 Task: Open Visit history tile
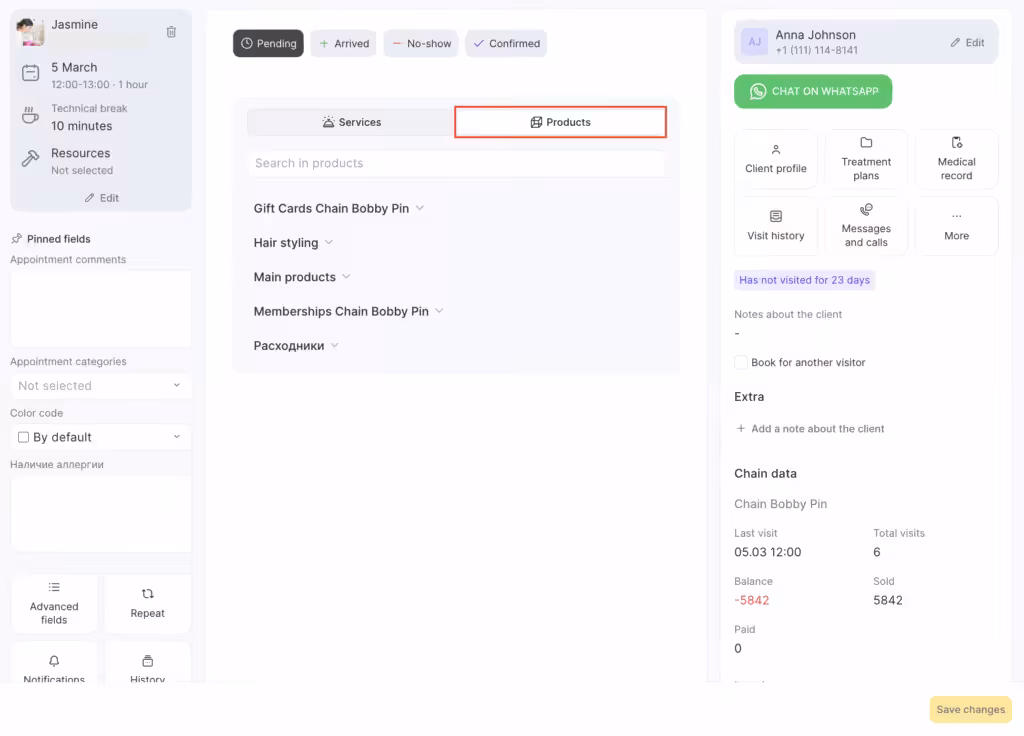point(776,226)
